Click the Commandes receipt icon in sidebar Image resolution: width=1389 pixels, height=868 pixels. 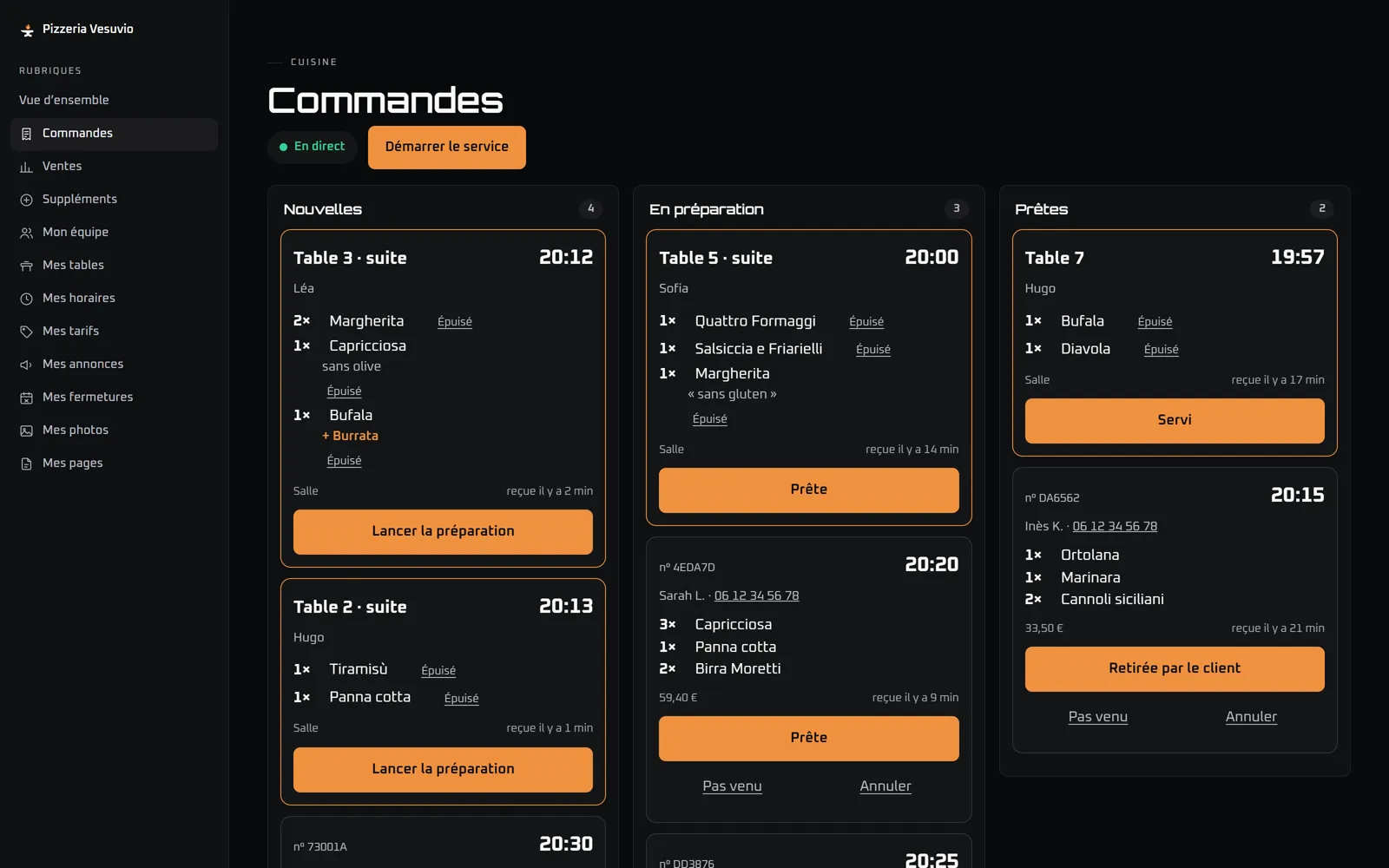26,134
